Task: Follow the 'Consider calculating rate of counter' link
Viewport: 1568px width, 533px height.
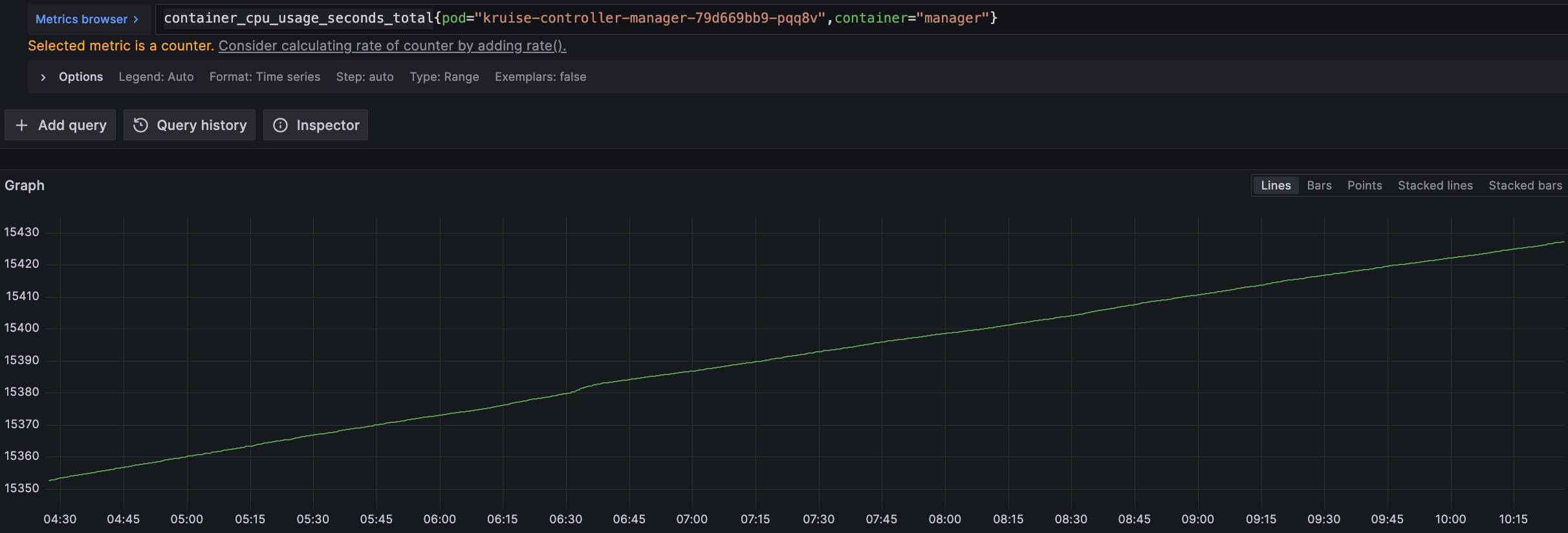Action: (x=392, y=46)
